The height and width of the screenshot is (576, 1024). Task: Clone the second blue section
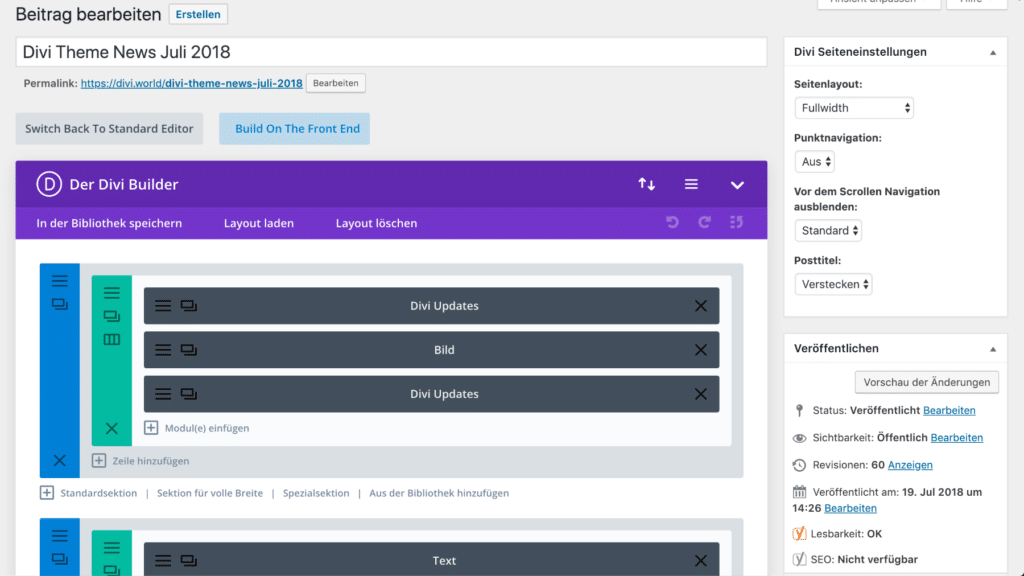click(59, 559)
